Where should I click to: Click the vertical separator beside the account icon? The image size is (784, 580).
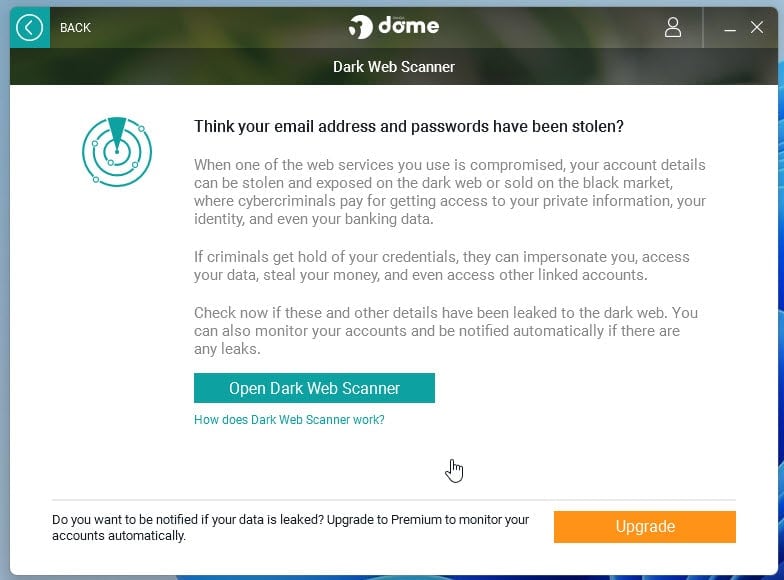(703, 28)
